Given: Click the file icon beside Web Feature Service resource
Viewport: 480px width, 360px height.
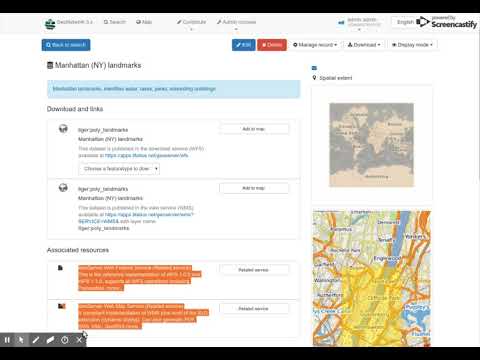Looking at the screenshot, I should [x=60, y=268].
